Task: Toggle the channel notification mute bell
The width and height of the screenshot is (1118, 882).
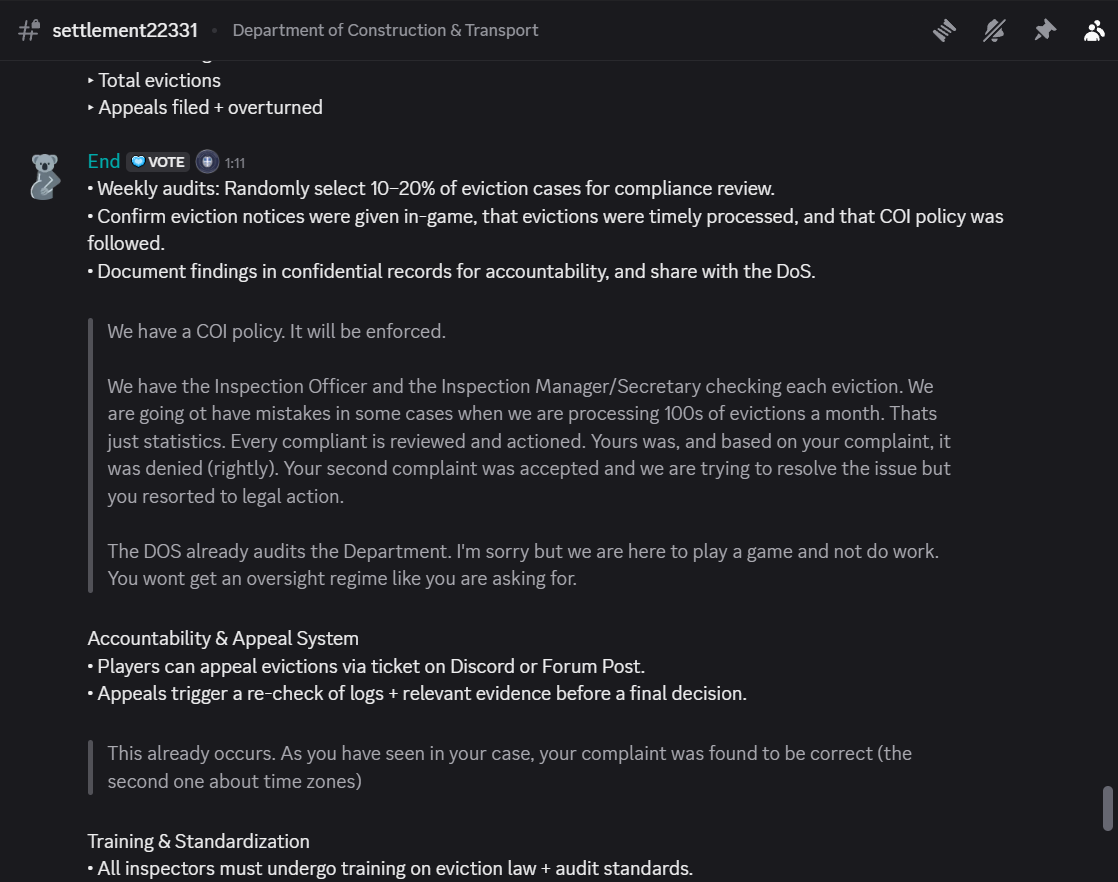Action: pos(994,31)
